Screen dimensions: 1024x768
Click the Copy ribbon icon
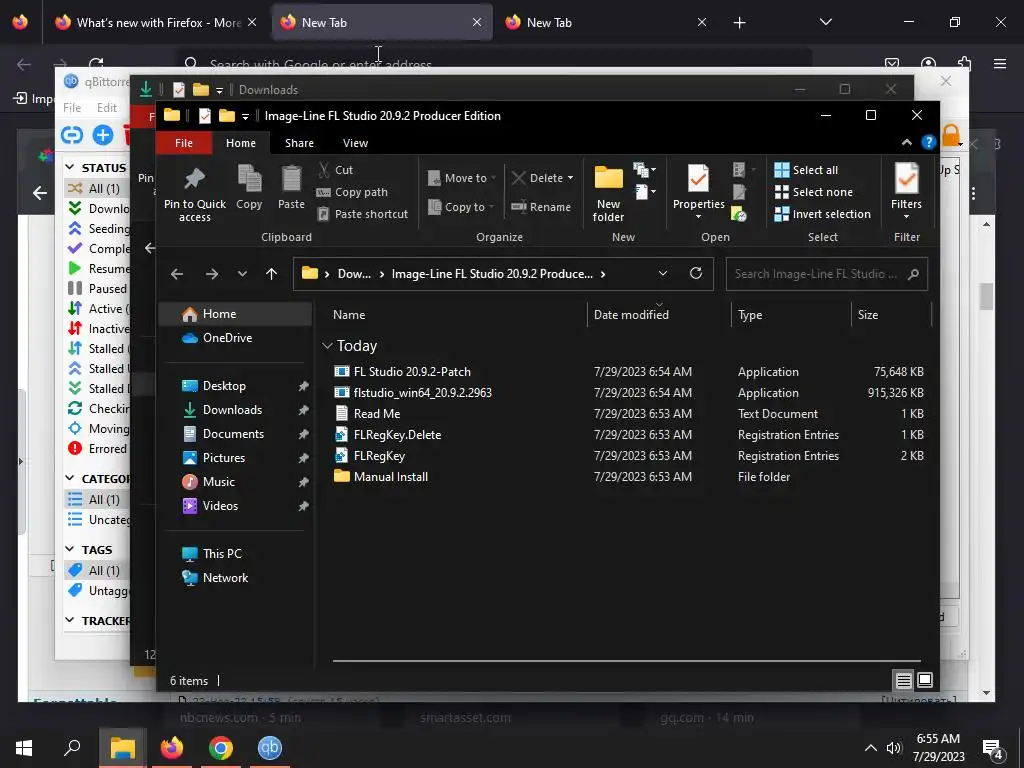click(x=249, y=188)
